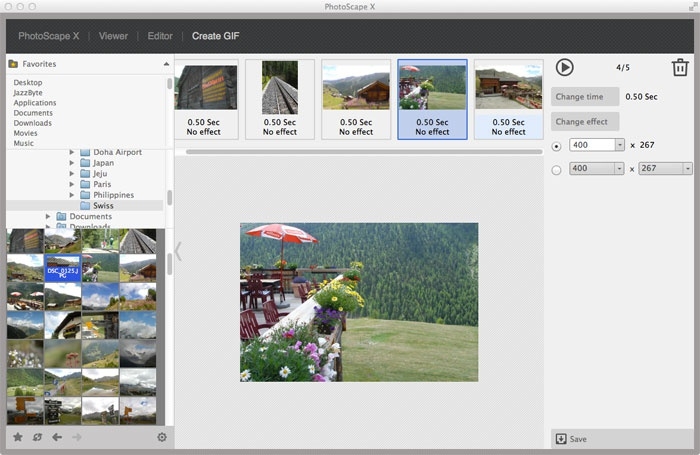Select the first size radio button
Screen dimensions: 700x455
[x=556, y=145]
